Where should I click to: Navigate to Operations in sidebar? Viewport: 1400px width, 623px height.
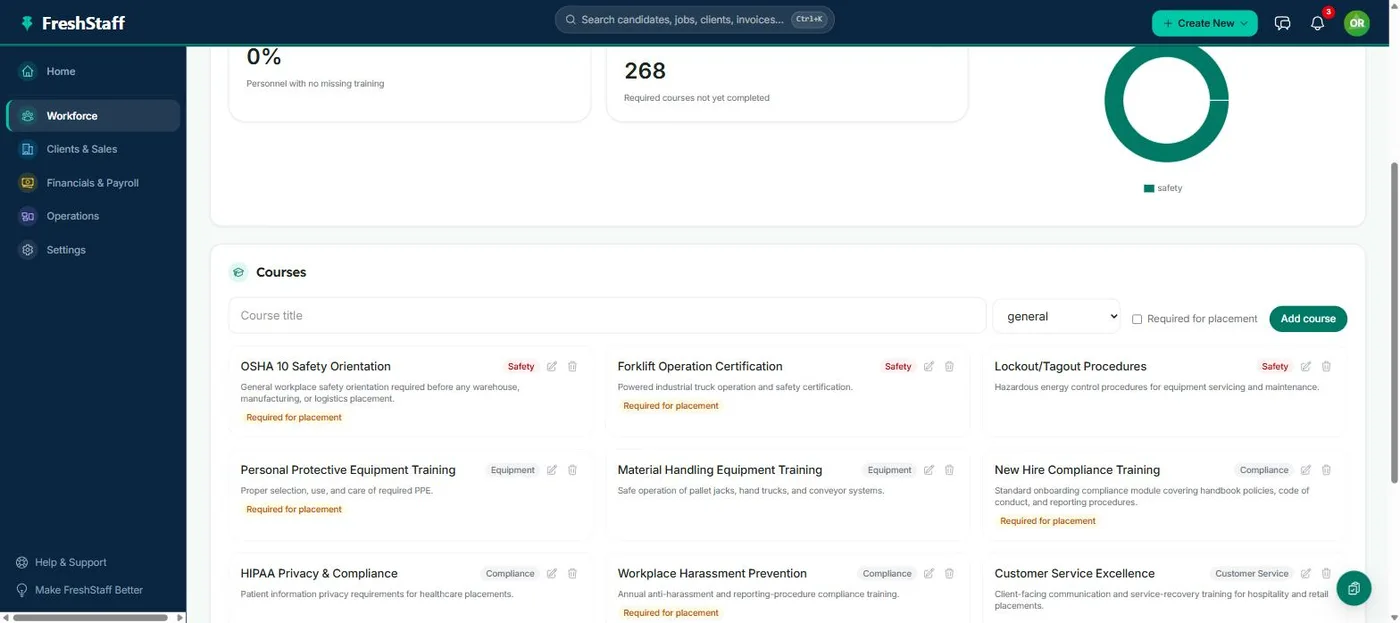[93, 216]
